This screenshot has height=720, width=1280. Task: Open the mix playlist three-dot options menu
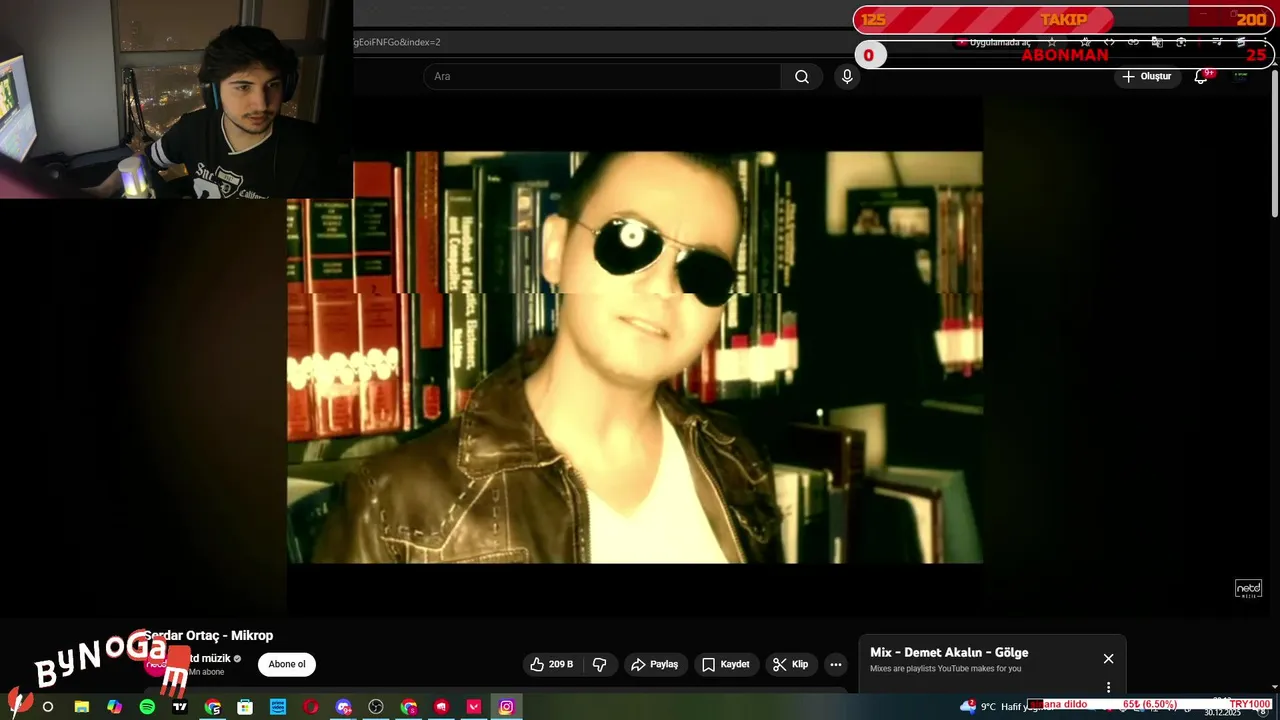point(1108,687)
